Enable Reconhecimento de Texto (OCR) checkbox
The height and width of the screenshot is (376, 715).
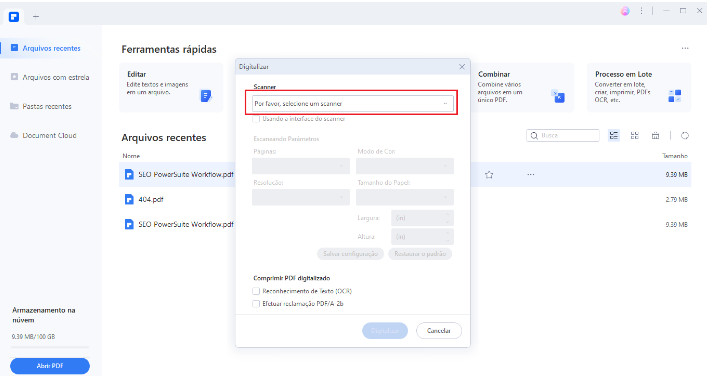click(x=256, y=291)
